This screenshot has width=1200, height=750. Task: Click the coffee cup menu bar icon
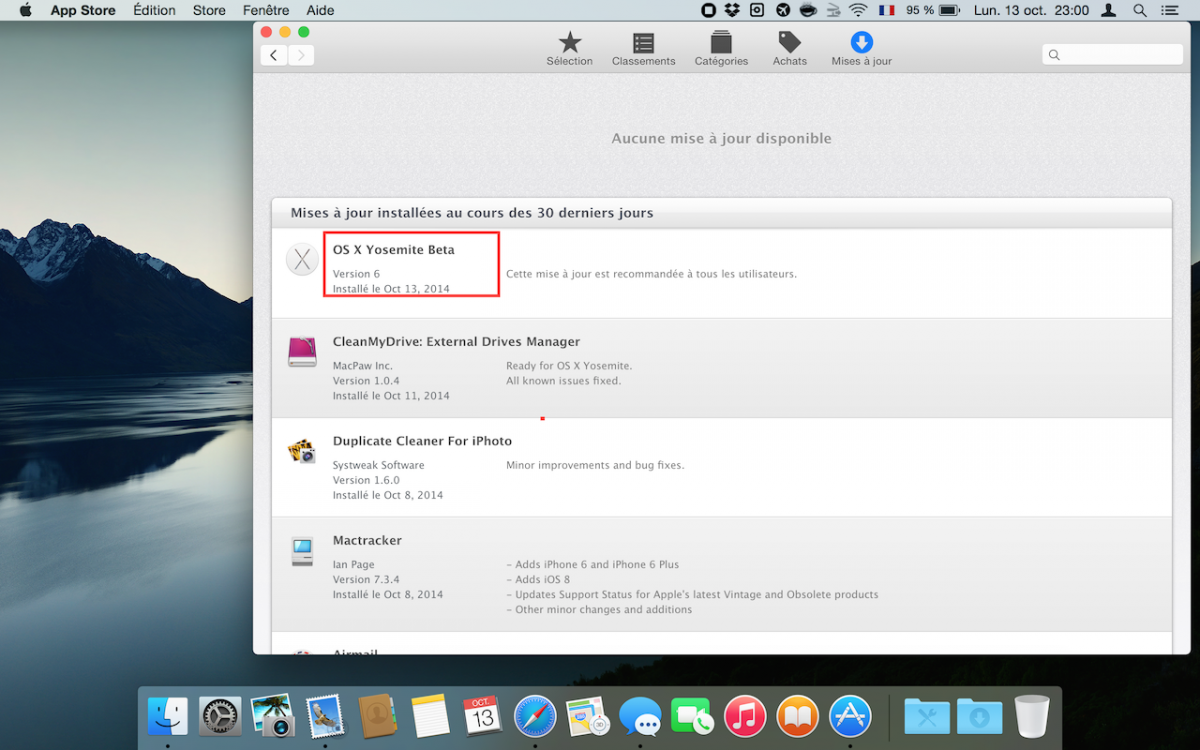tap(809, 10)
